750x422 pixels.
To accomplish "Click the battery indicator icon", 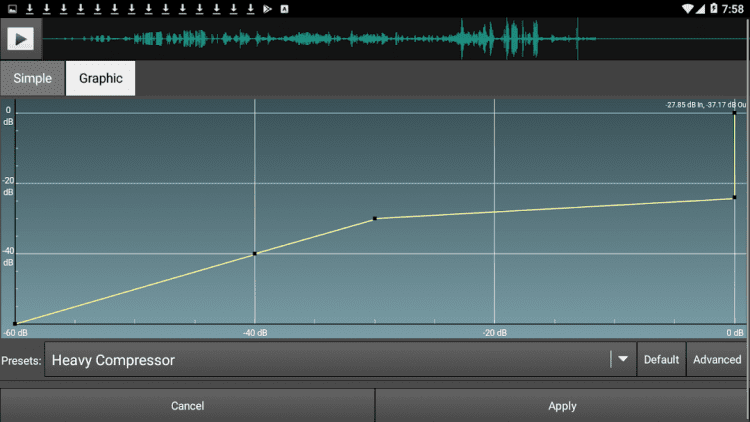I will coord(712,8).
